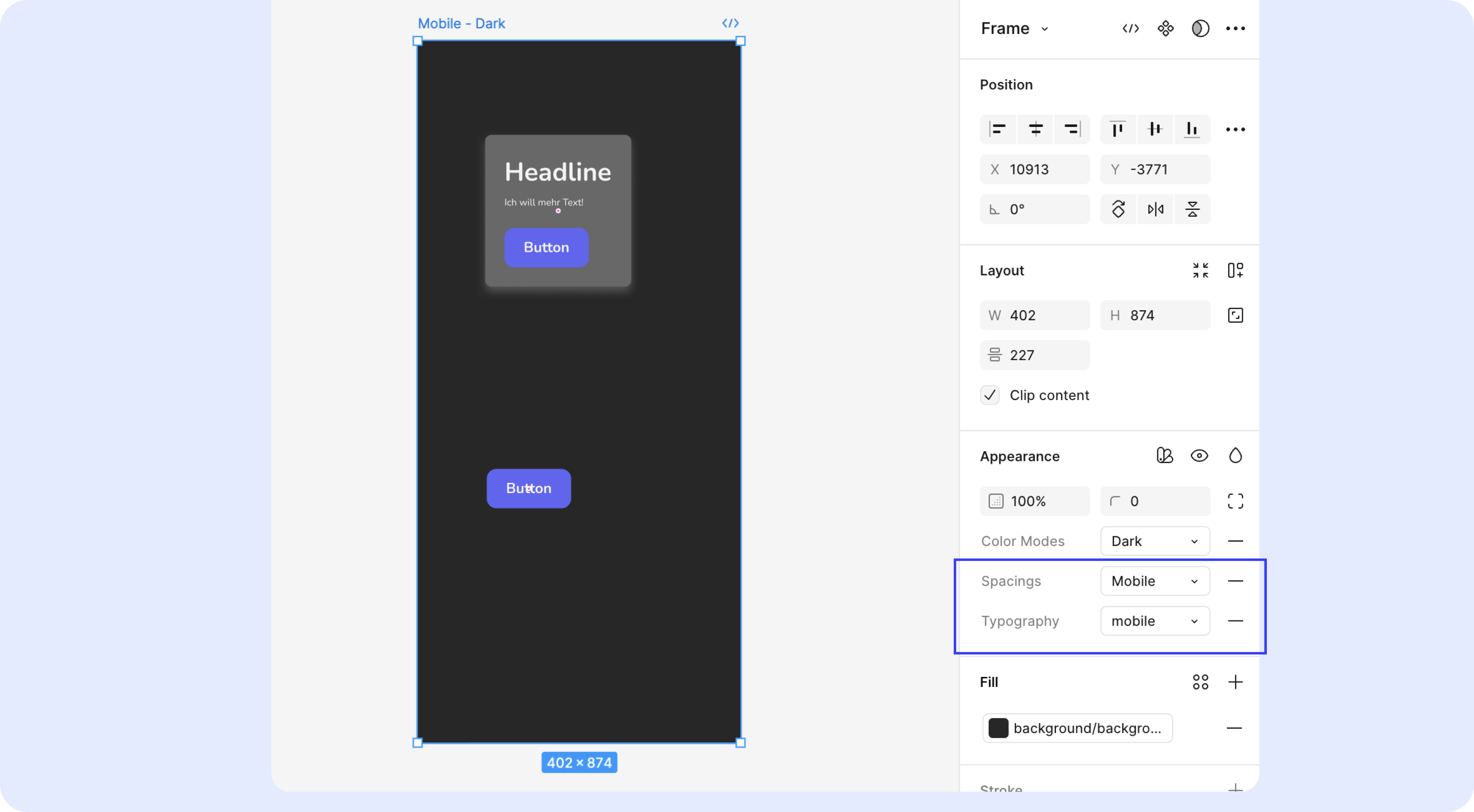This screenshot has height=812, width=1474.
Task: Toggle layer visibility eye icon in Appearance
Action: coord(1199,456)
